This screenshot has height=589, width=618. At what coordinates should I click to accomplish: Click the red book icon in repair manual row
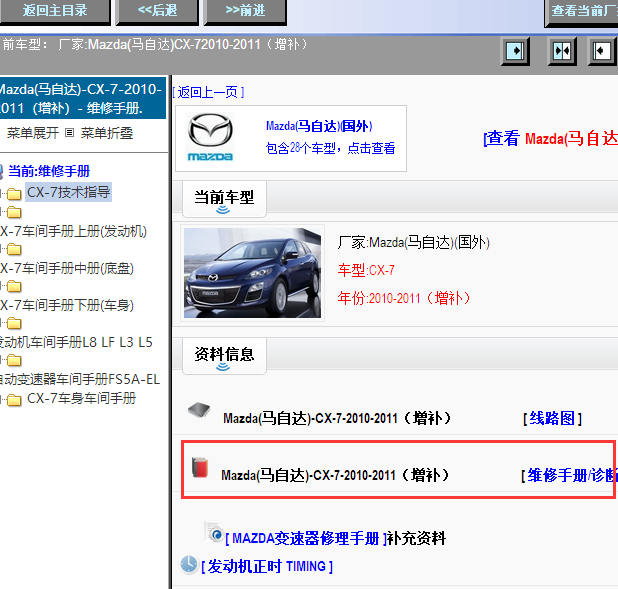pyautogui.click(x=200, y=468)
